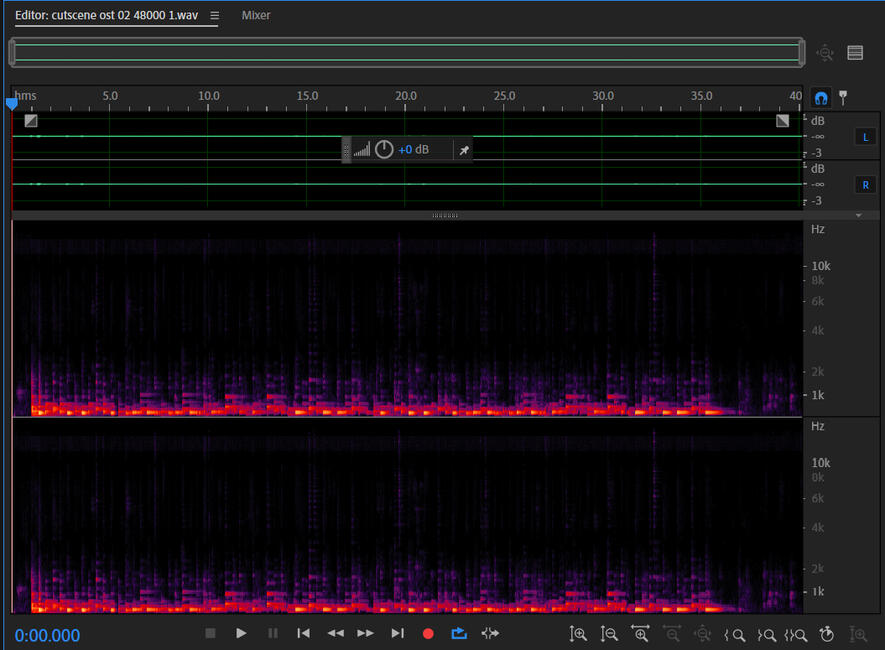Click the +0 dB gain knob
This screenshot has width=885, height=650.
click(x=384, y=150)
